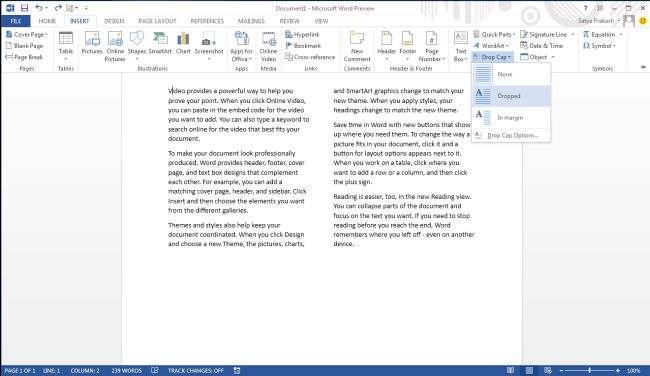650x376 pixels.
Task: Adjust the zoom slider handle
Action: tap(589, 371)
